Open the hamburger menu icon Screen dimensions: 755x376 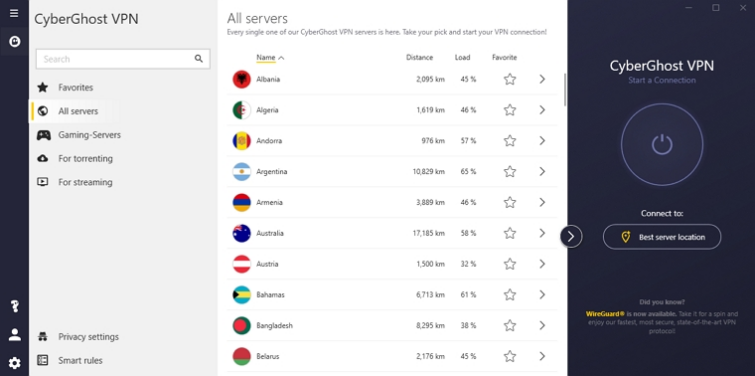pyautogui.click(x=14, y=13)
